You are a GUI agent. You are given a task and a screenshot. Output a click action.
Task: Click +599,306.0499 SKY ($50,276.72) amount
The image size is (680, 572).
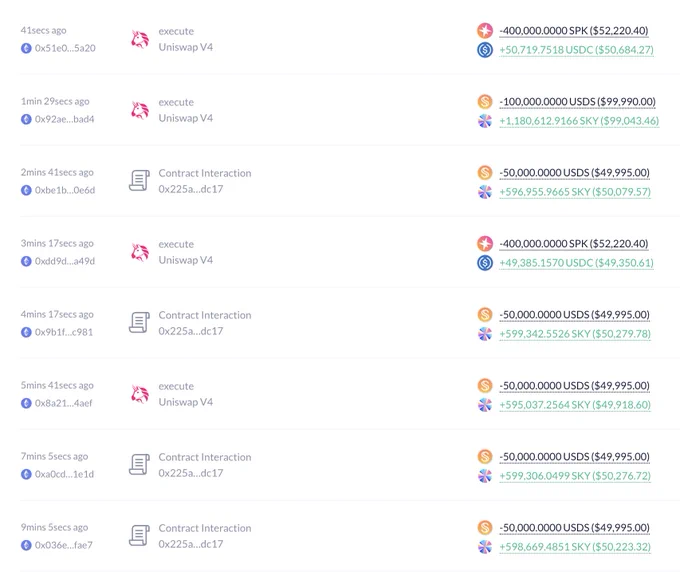click(x=575, y=476)
